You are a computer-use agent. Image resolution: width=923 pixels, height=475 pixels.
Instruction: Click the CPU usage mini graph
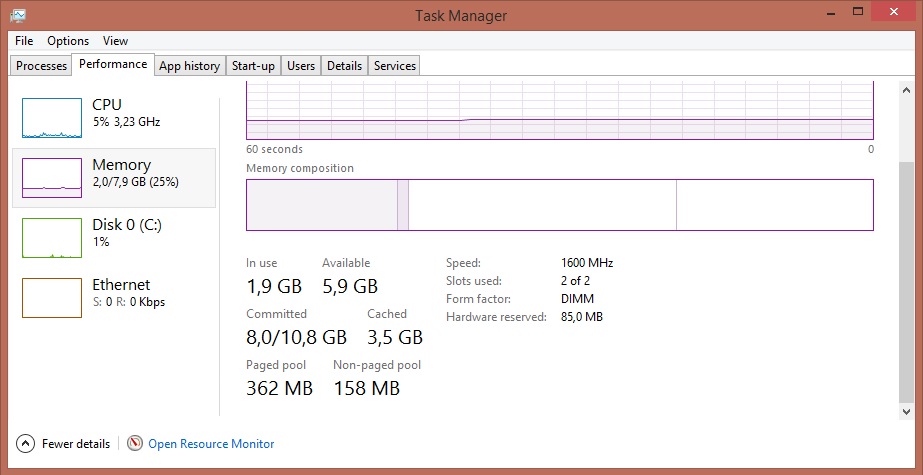52,118
